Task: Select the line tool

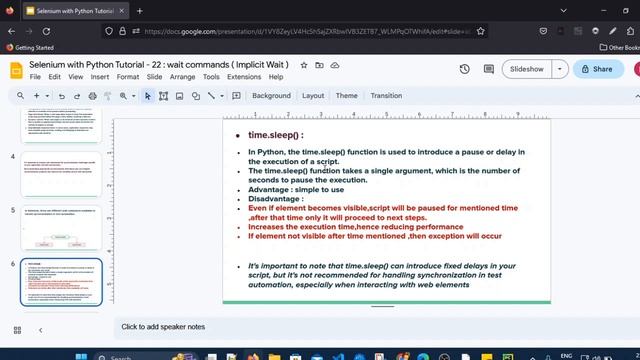Action: 211,96
